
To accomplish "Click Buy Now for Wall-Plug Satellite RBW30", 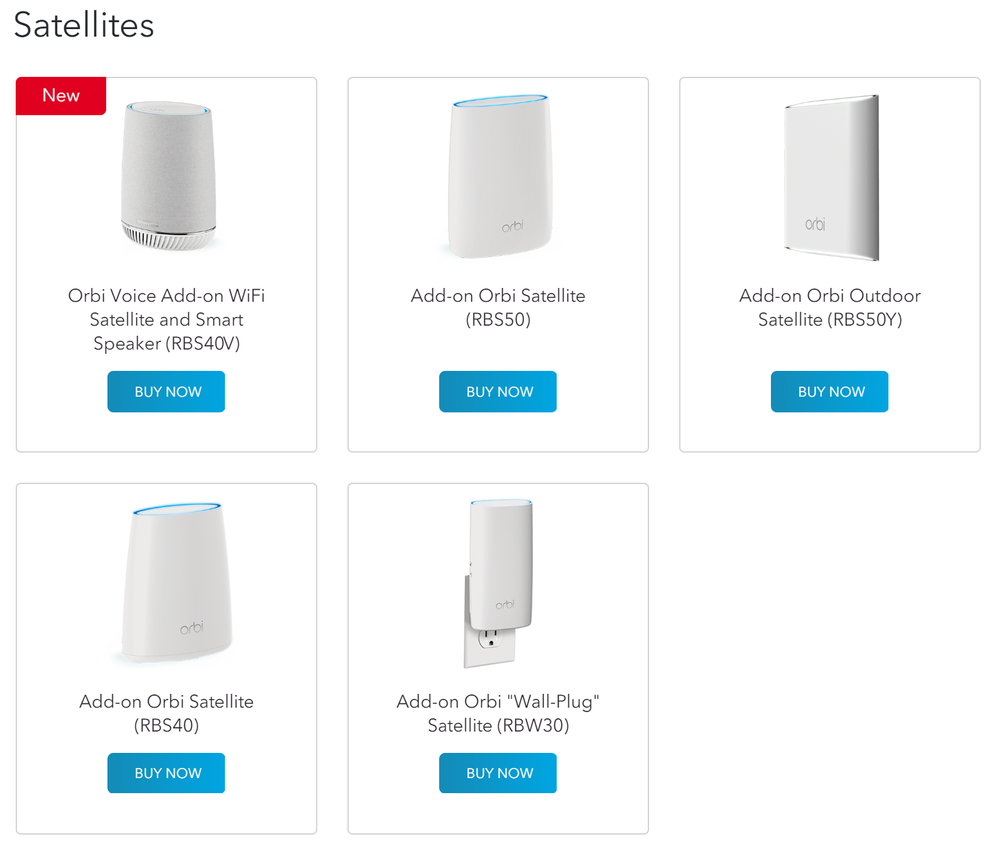I will point(497,773).
